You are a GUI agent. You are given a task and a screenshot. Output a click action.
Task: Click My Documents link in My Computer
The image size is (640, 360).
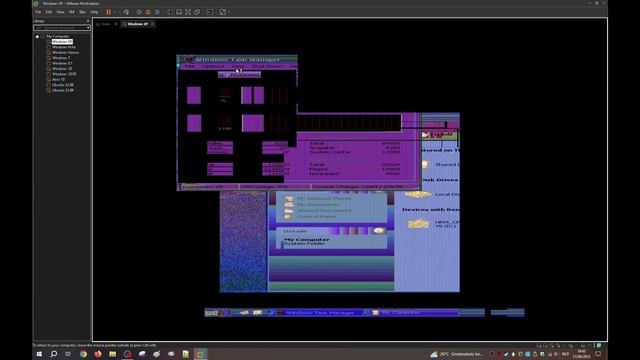coord(318,204)
